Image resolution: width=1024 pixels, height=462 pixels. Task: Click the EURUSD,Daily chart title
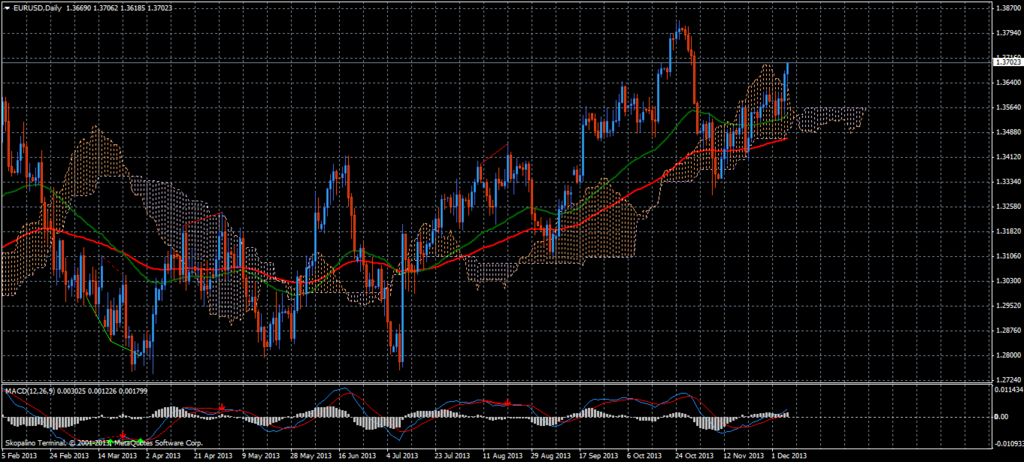(x=34, y=7)
